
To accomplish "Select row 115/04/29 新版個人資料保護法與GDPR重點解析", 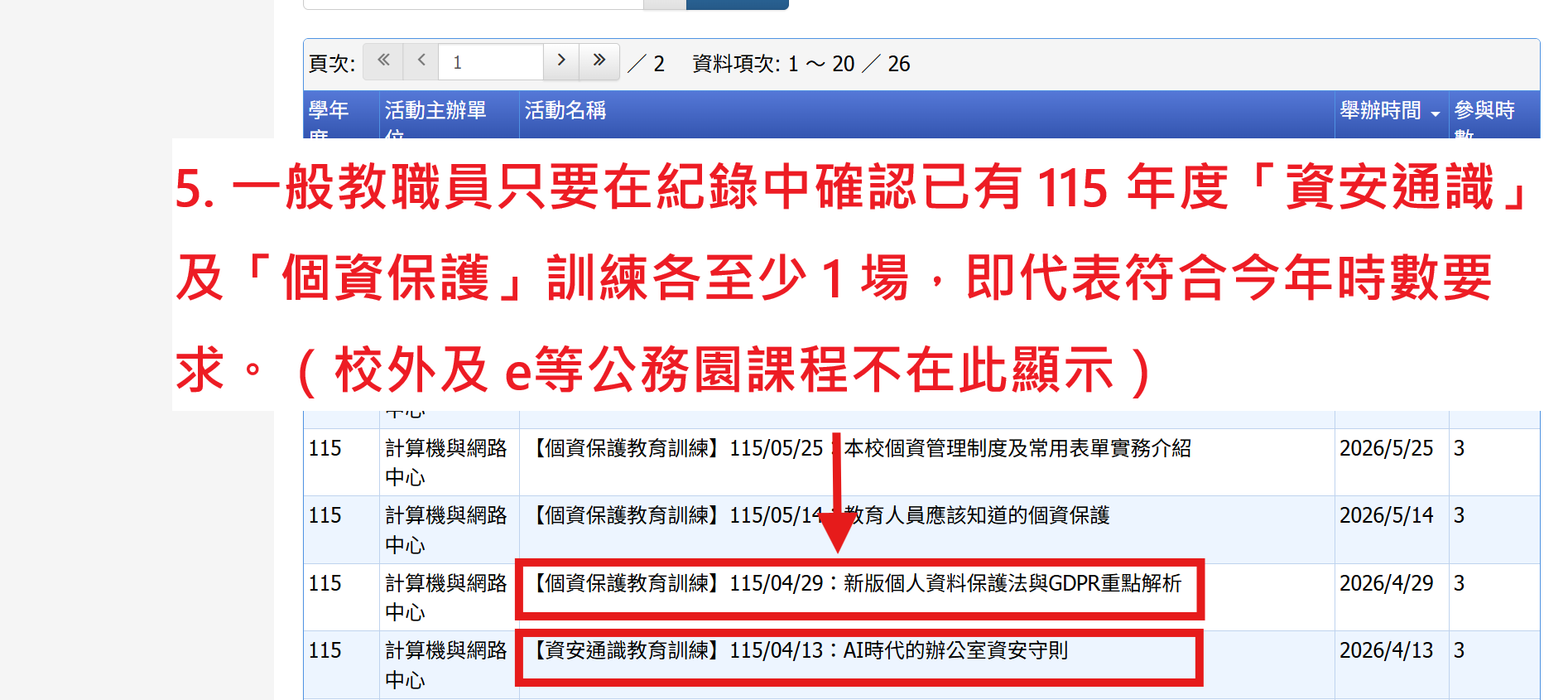I will (921, 597).
